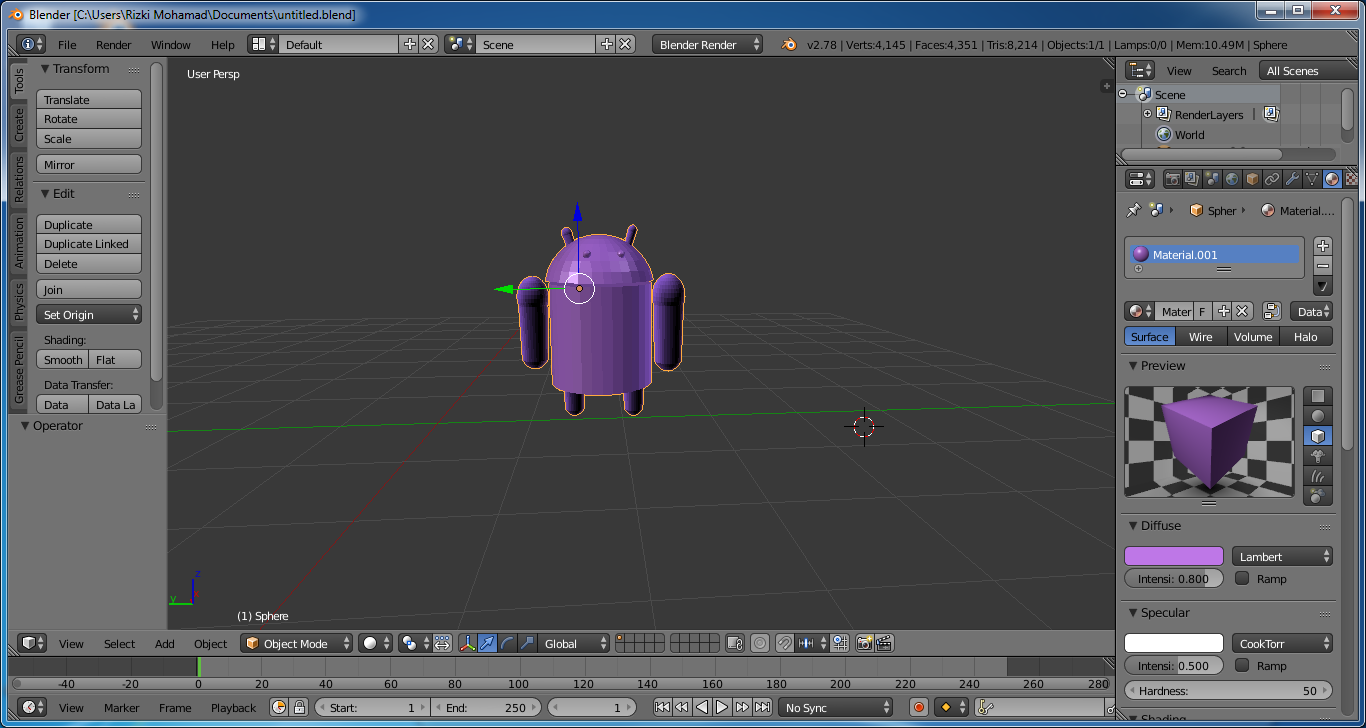Click the rotate manipulator arc icon
Screen dimensions: 1366x728
[507, 643]
